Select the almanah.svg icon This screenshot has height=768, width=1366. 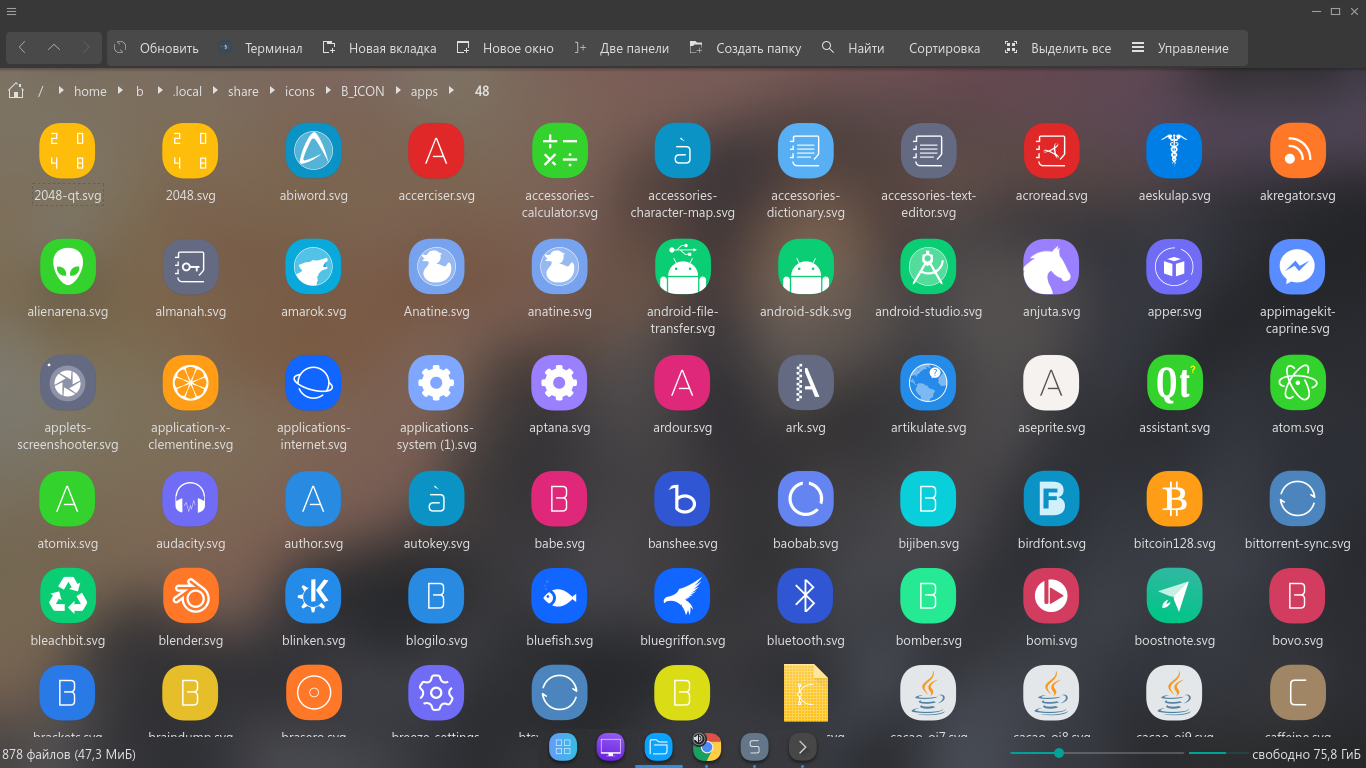190,267
